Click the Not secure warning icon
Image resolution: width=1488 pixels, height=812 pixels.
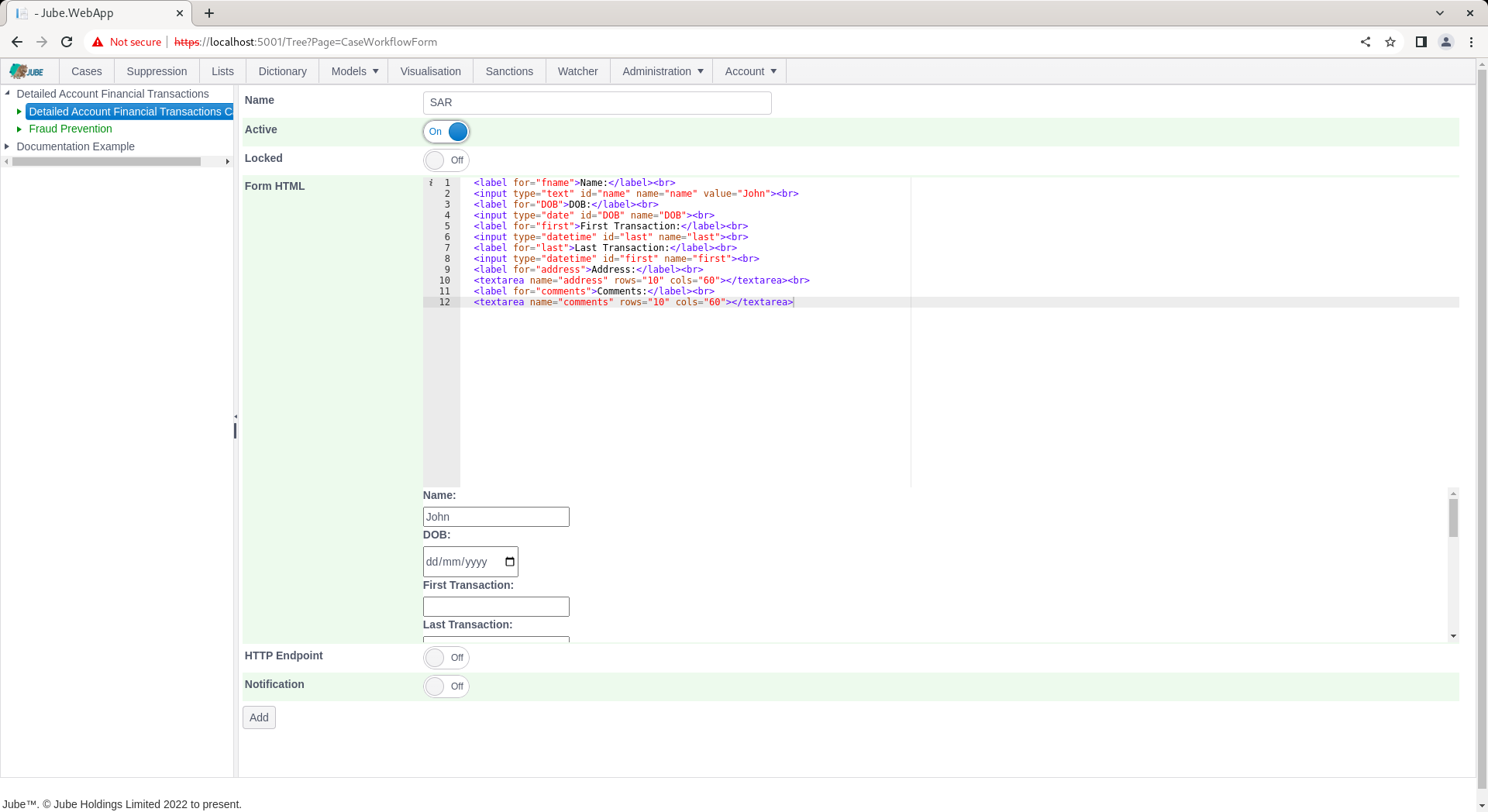(98, 42)
